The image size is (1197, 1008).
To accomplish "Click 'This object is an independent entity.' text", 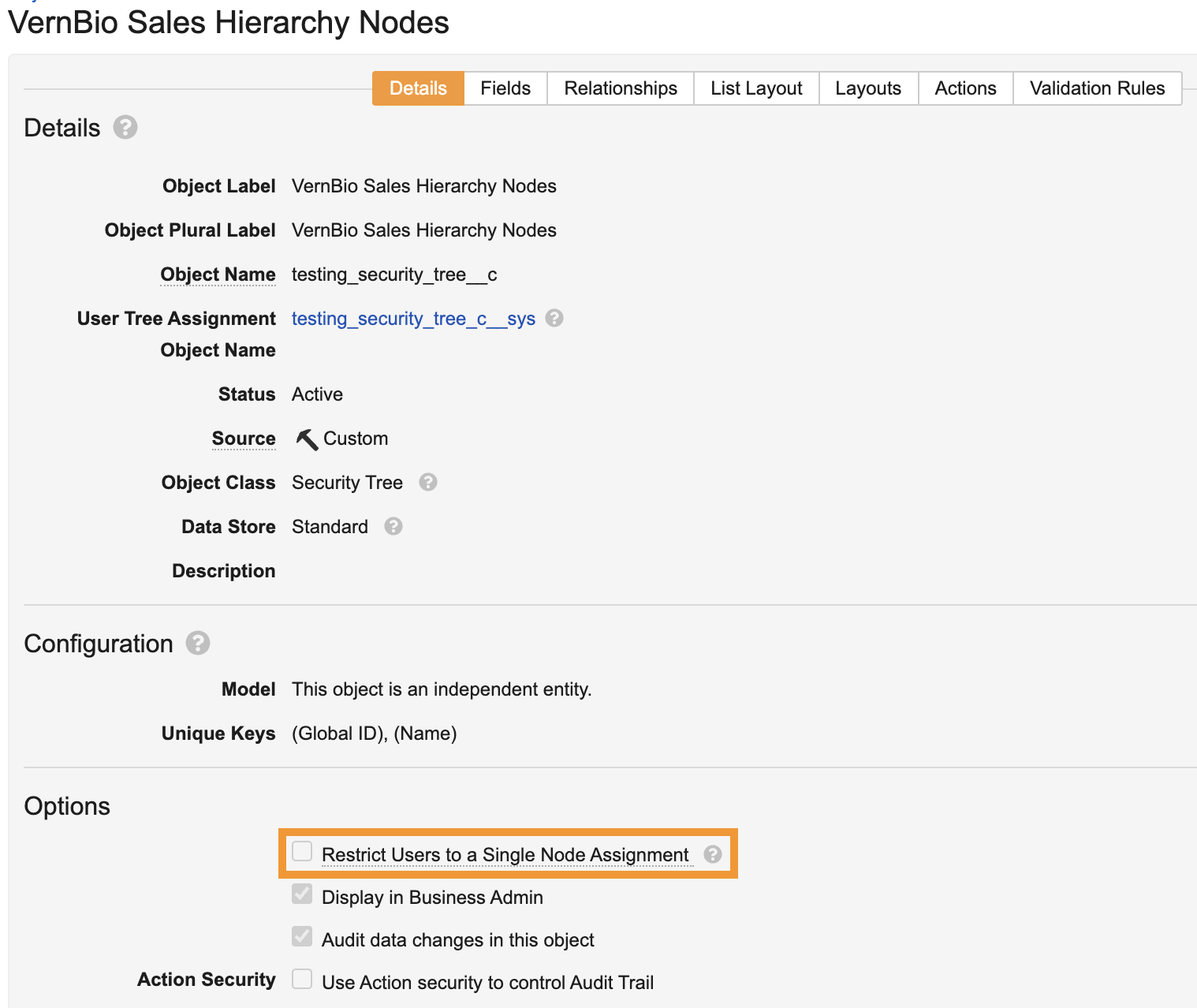I will [442, 689].
